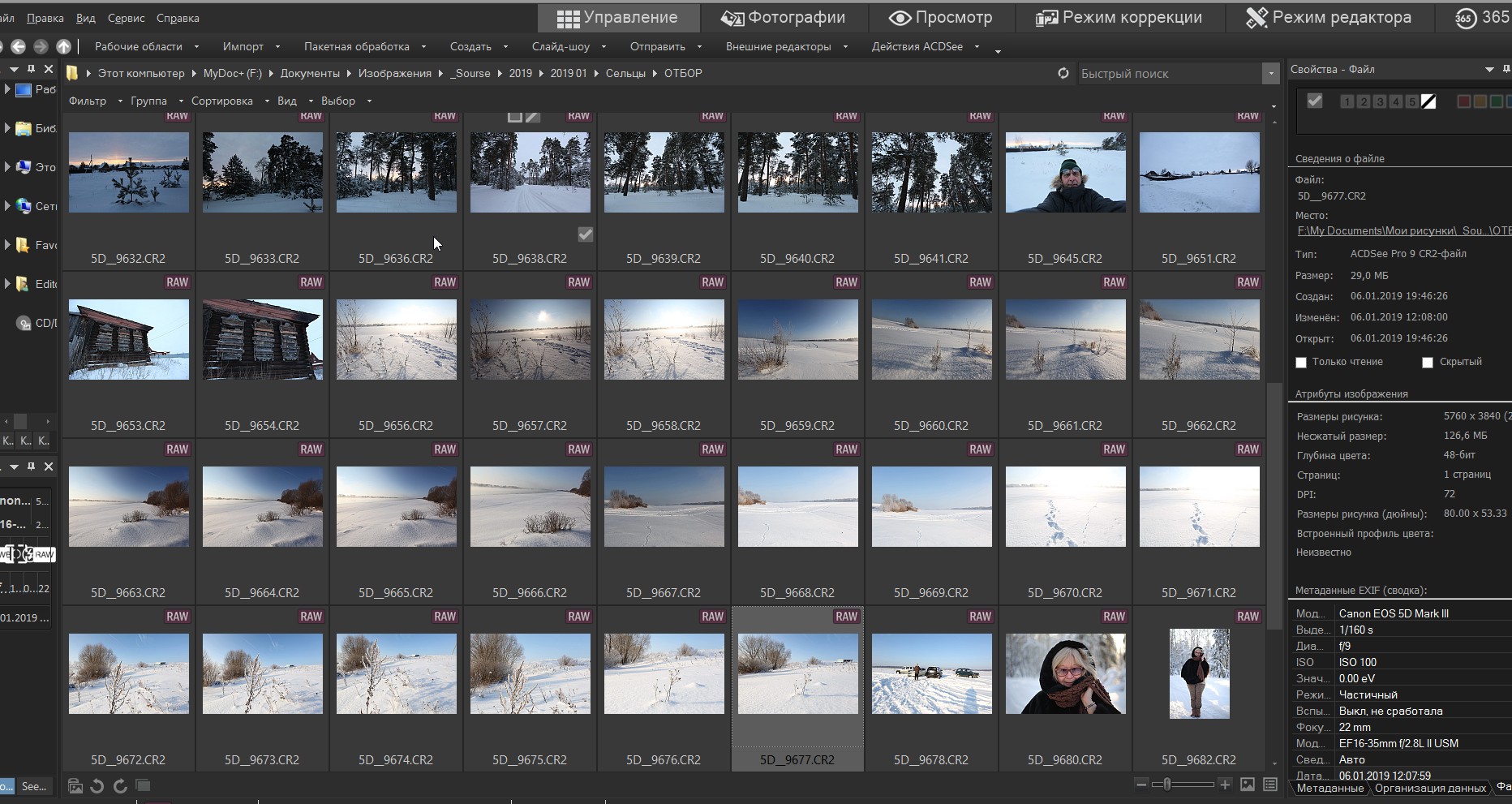Open the Группа dropdown
The width and height of the screenshot is (1512, 804).
156,101
